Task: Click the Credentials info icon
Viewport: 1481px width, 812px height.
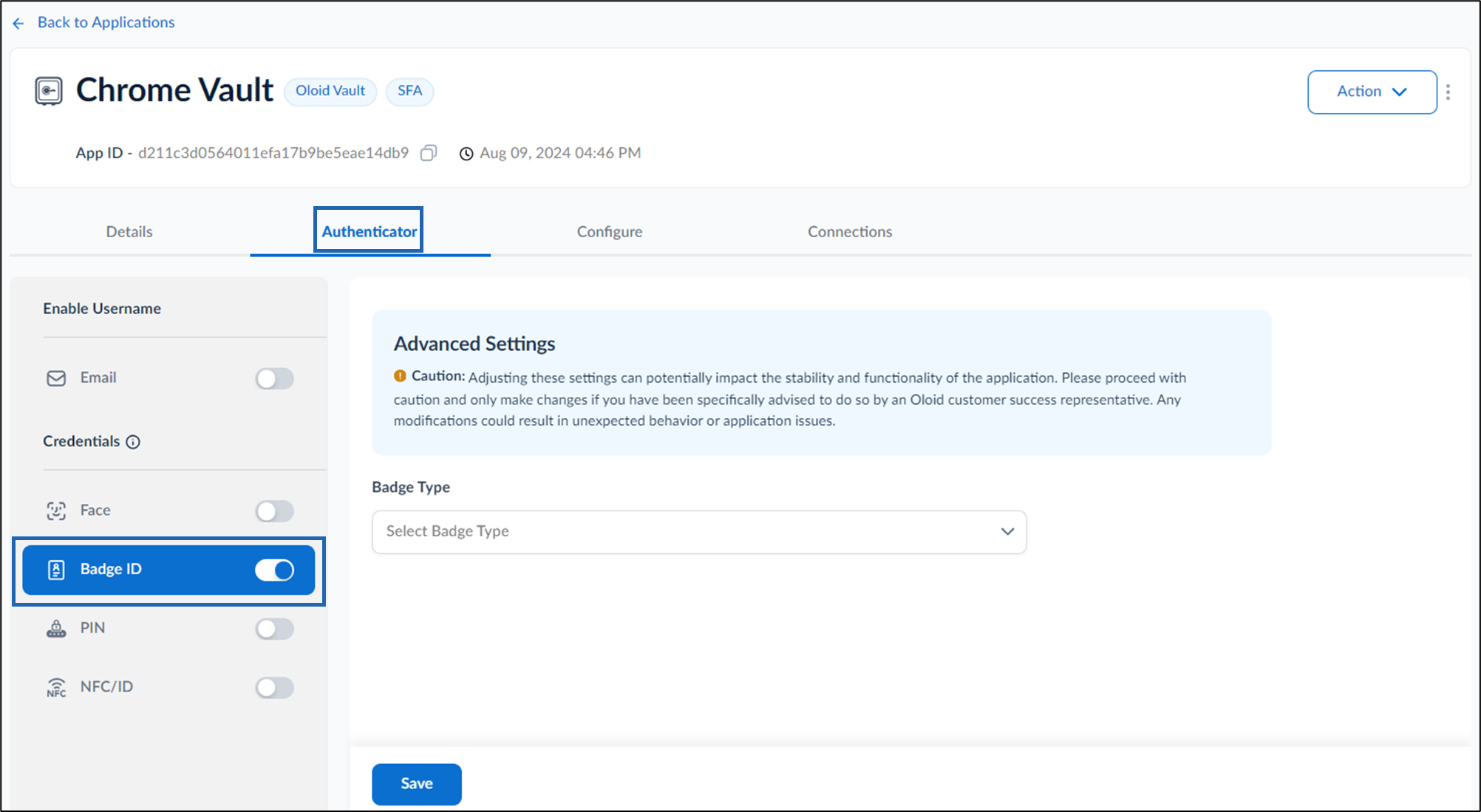Action: 133,442
